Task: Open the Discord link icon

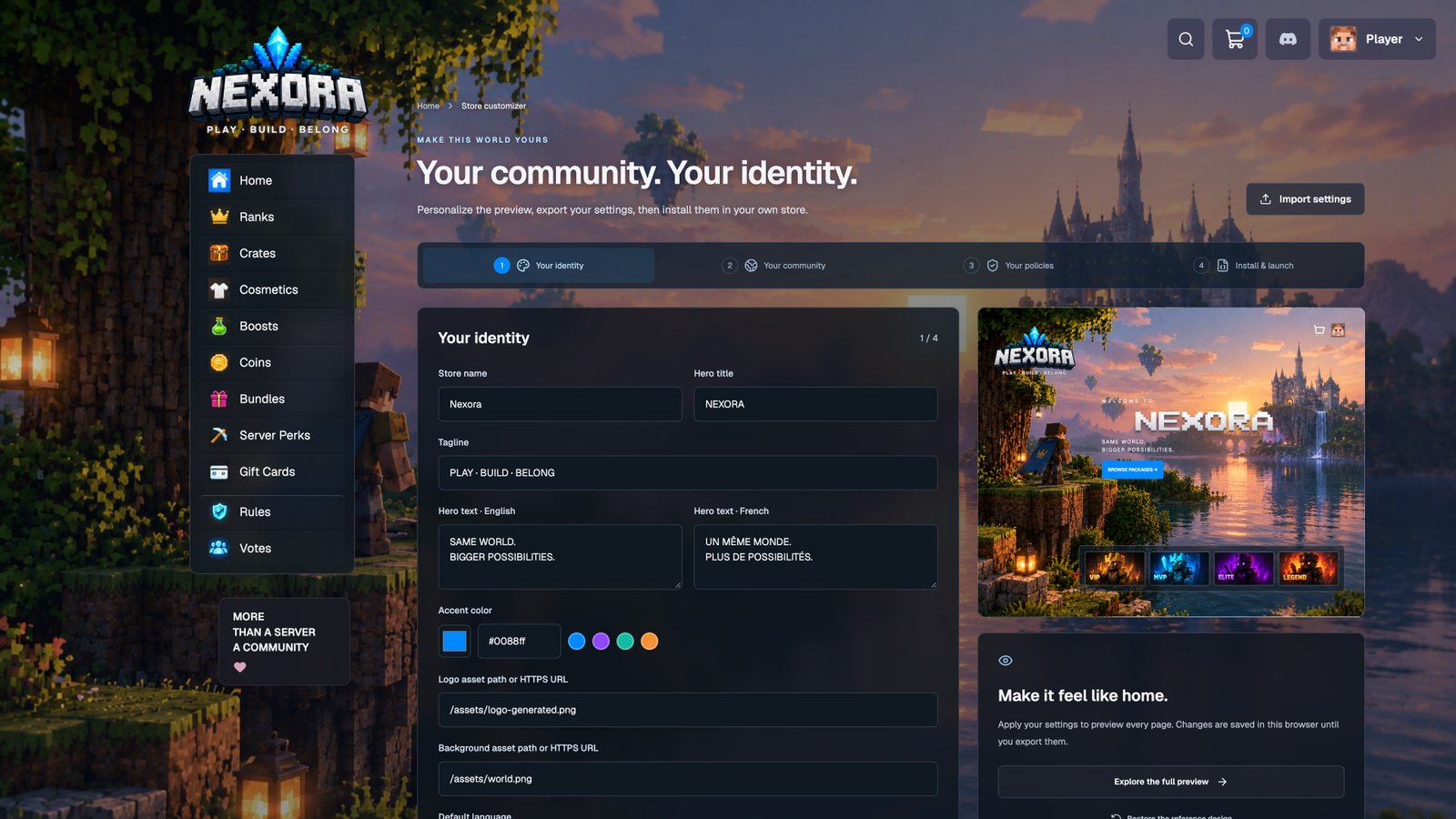Action: [x=1288, y=39]
